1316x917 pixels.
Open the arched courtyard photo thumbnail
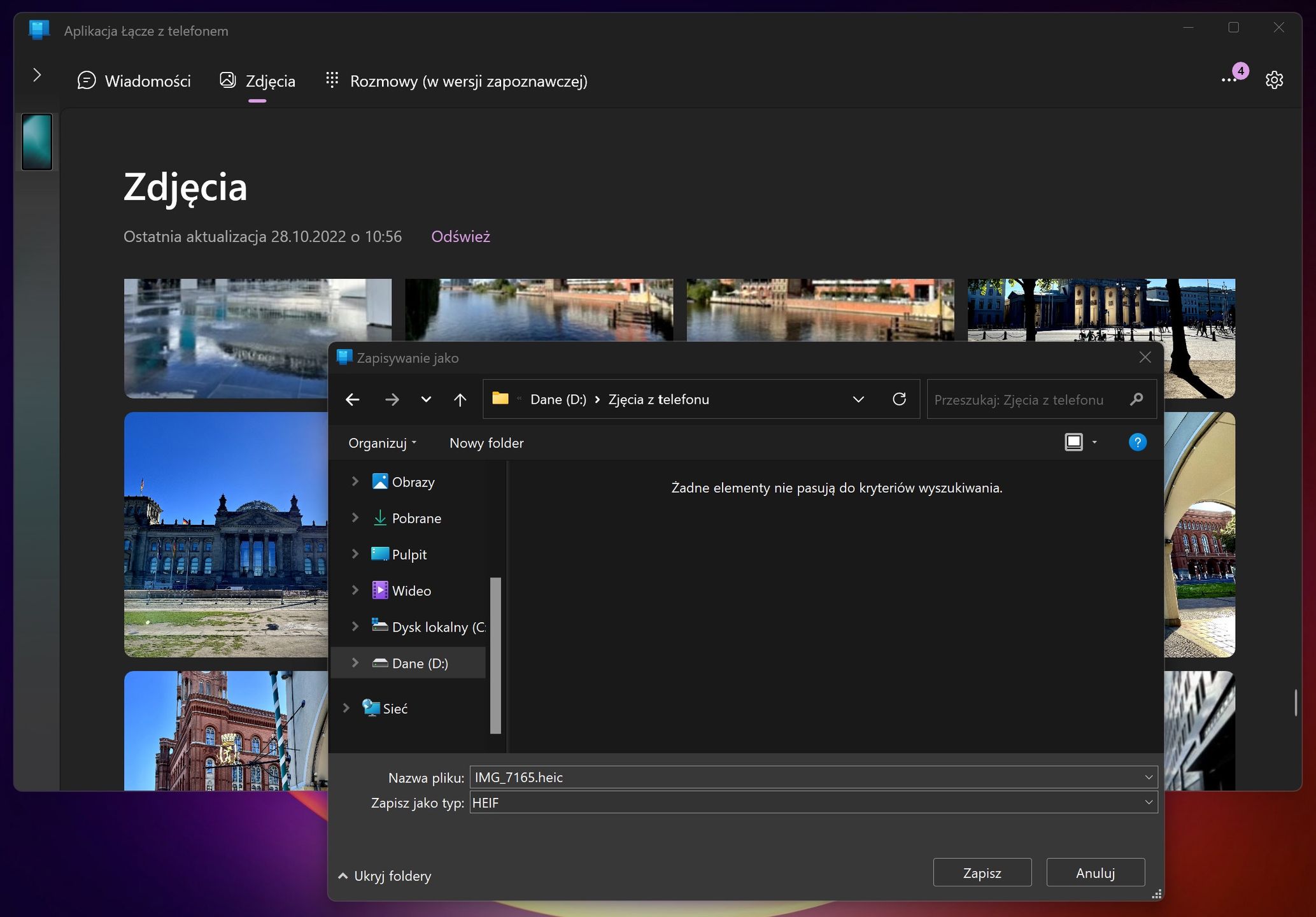pos(1199,534)
